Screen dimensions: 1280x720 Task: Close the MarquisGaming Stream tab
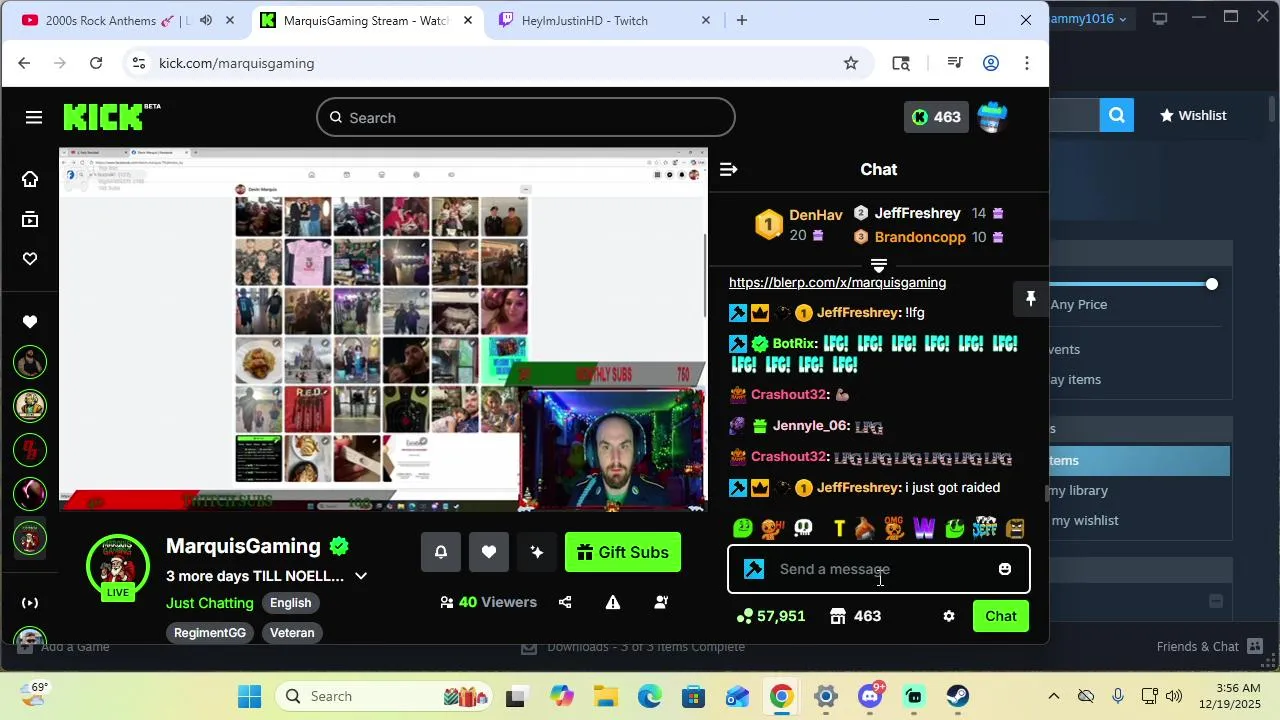(468, 20)
